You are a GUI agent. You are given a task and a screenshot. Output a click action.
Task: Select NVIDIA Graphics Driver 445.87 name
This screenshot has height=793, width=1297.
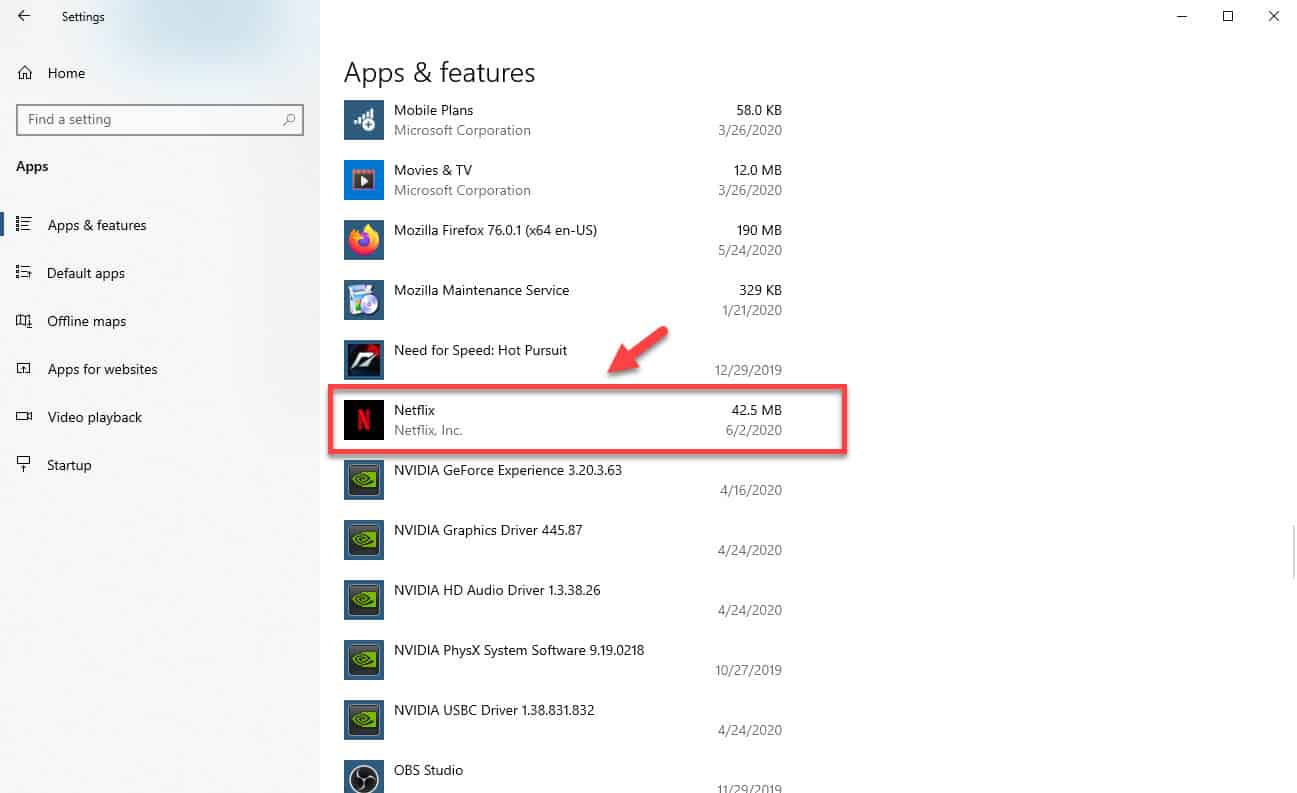pos(488,530)
